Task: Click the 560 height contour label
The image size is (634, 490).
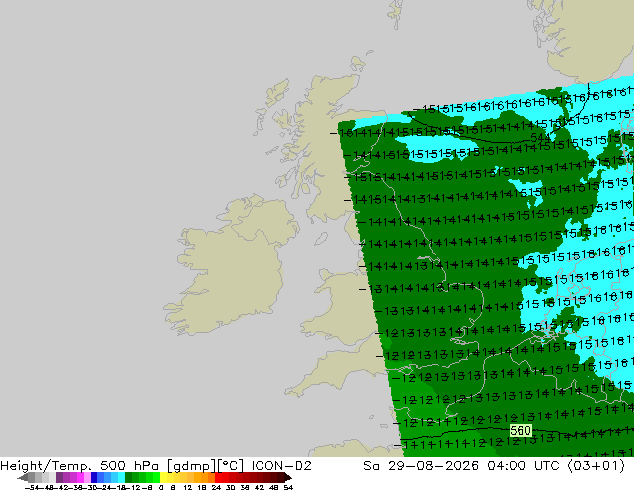Action: click(x=520, y=431)
